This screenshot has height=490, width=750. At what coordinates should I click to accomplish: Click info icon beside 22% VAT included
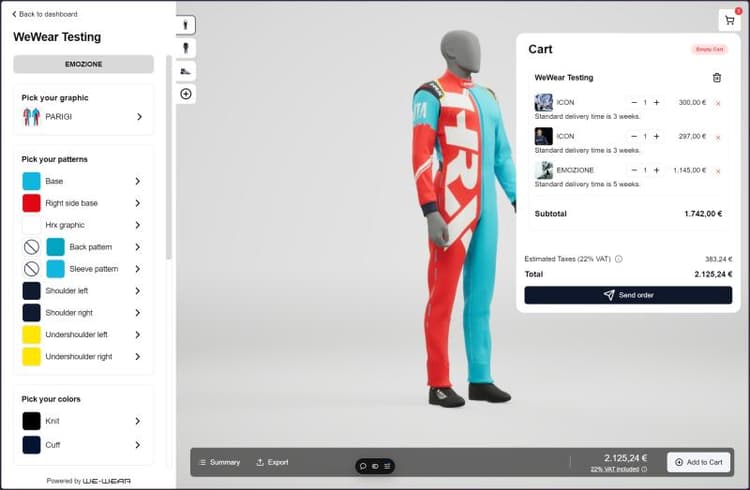click(x=644, y=469)
